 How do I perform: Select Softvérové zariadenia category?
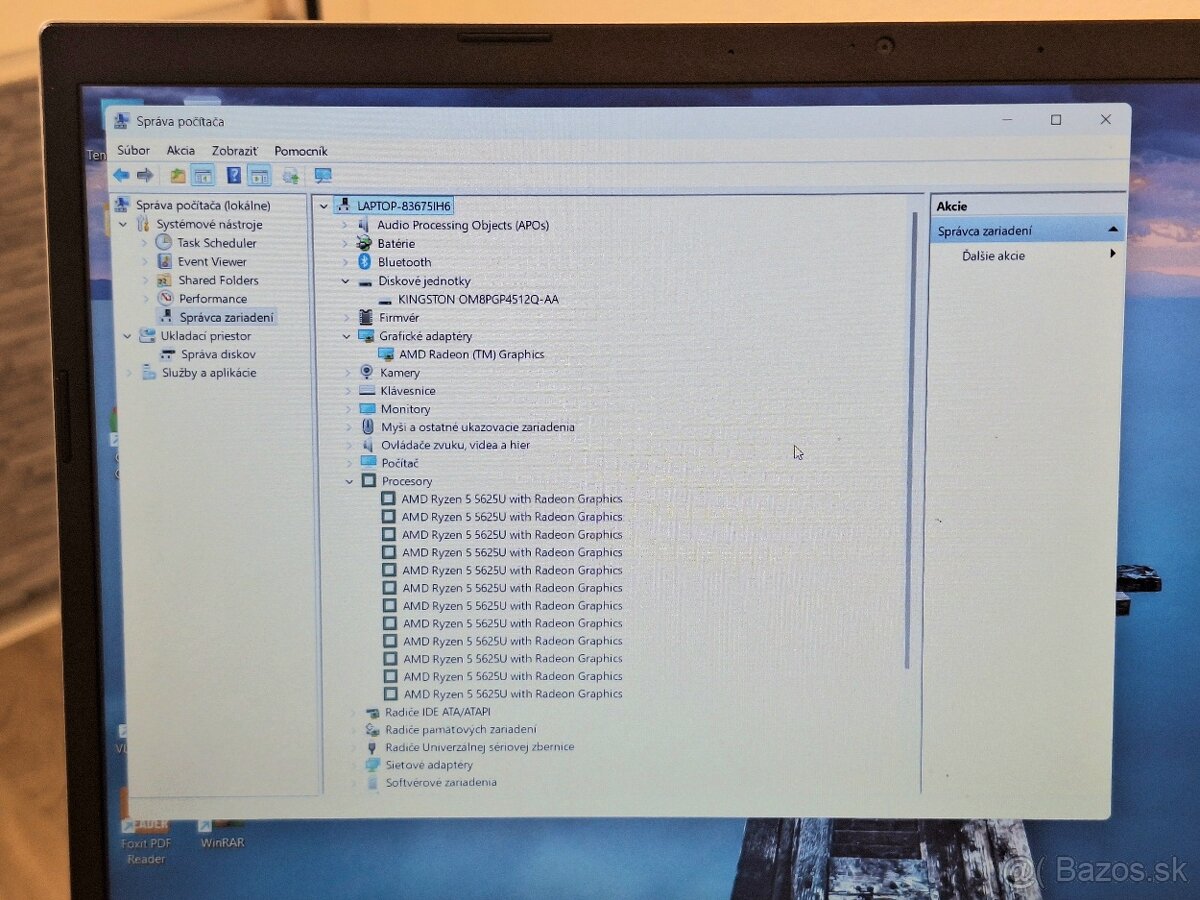441,782
